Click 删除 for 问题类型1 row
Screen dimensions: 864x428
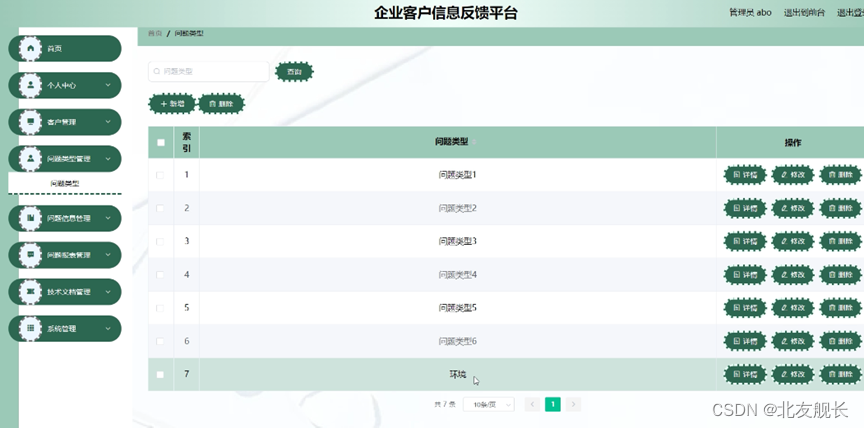(x=841, y=175)
